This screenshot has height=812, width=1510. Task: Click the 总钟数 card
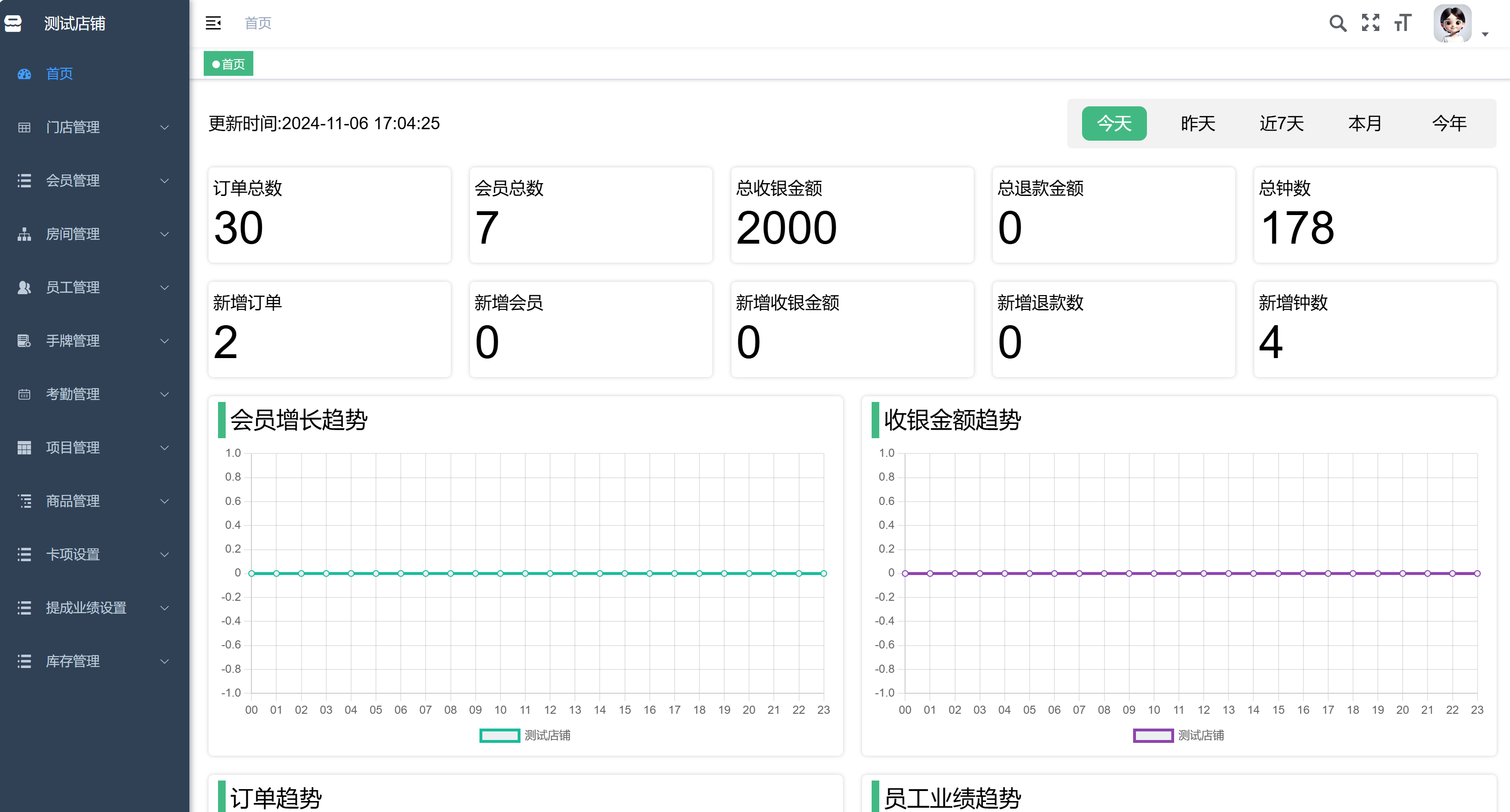(x=1375, y=215)
